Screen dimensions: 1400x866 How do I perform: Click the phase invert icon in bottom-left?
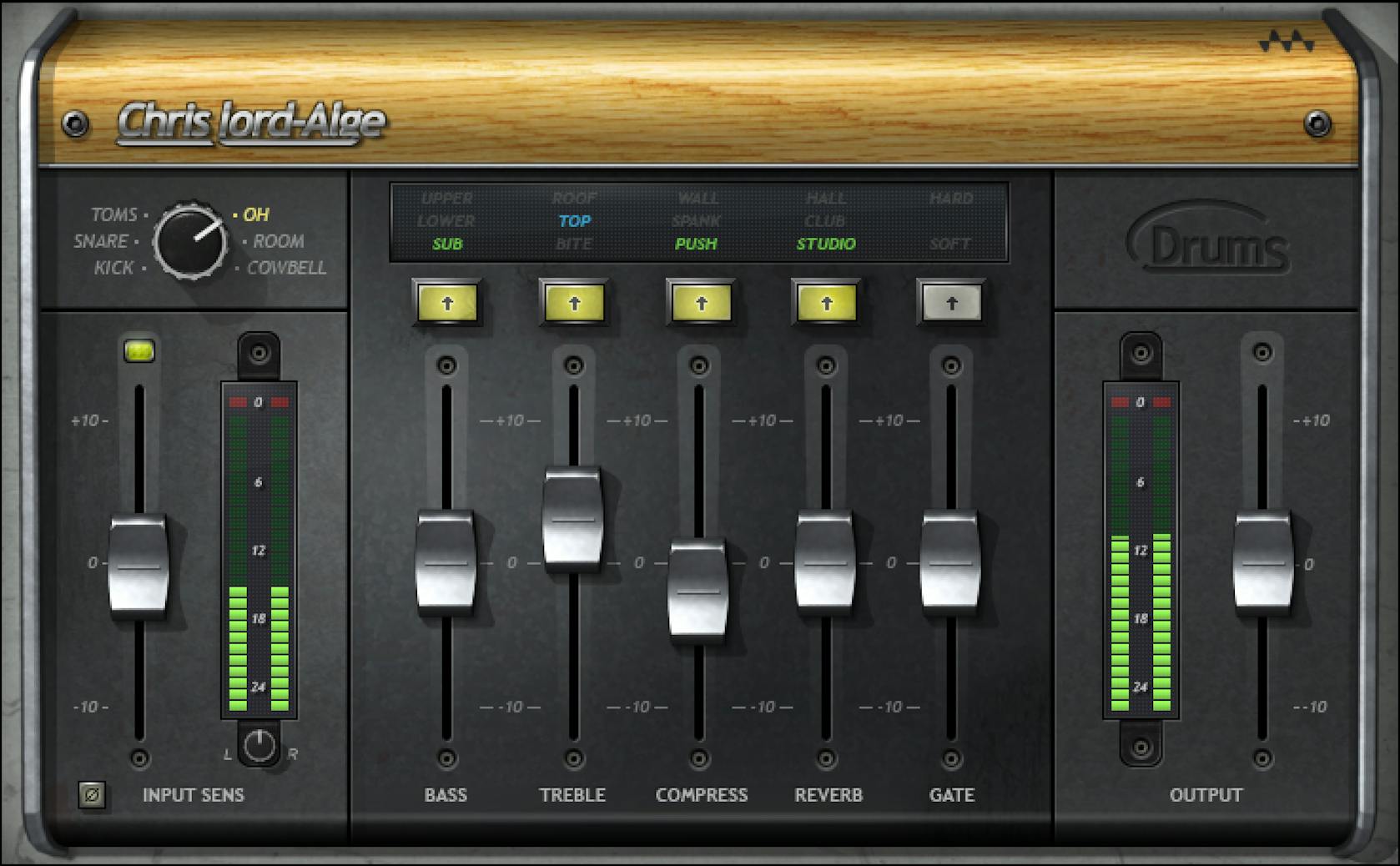coord(92,796)
